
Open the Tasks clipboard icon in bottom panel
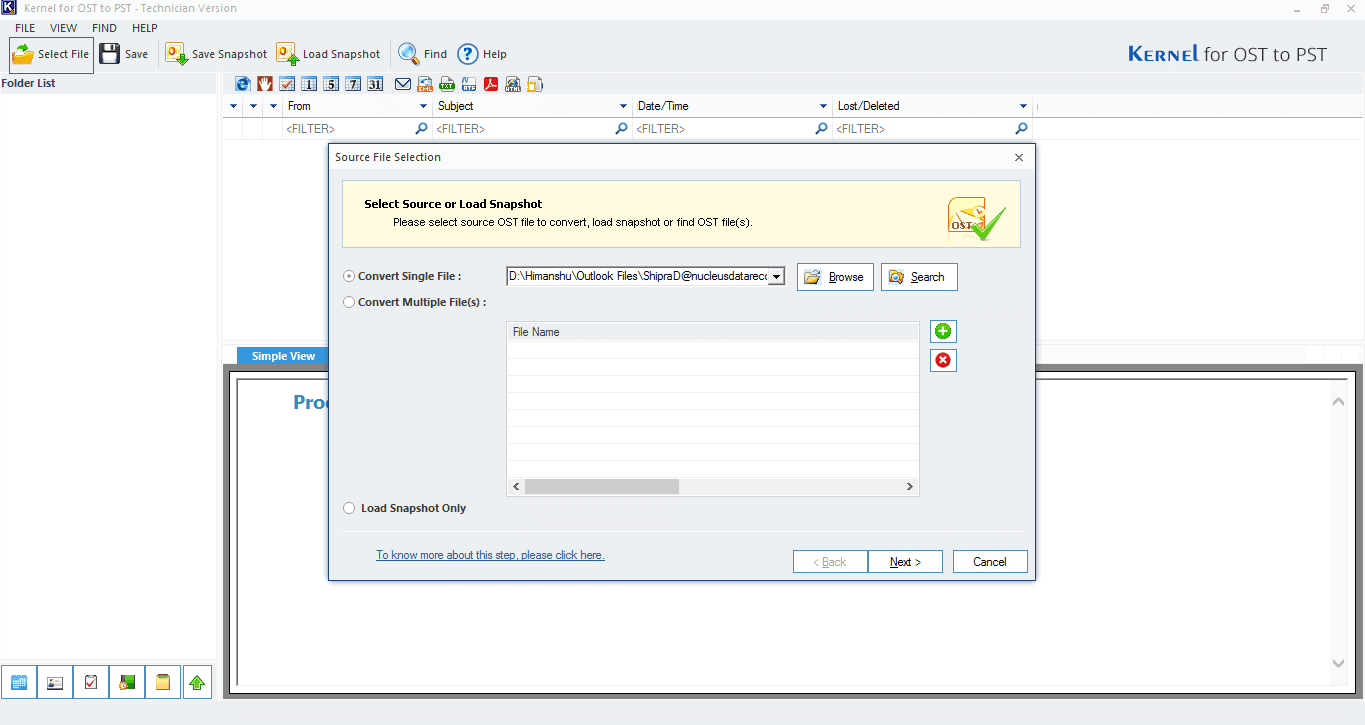91,682
